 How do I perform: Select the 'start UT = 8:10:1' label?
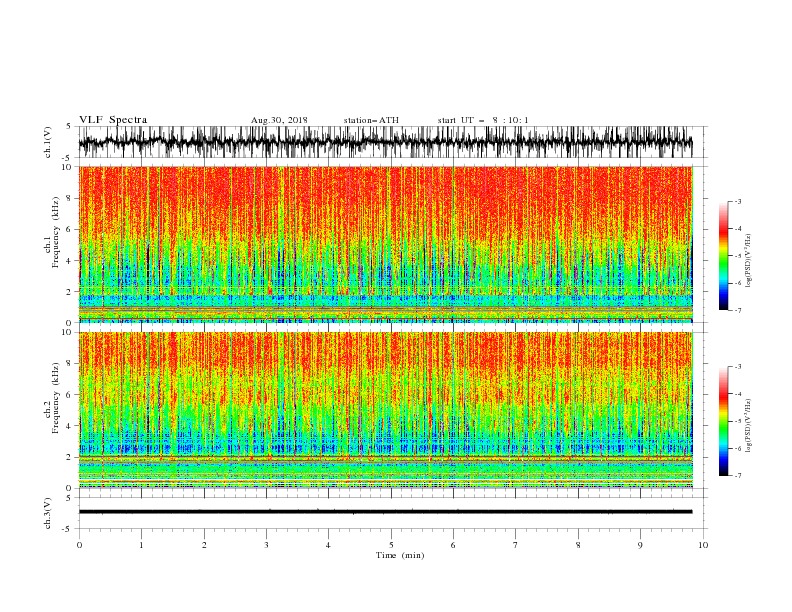tap(483, 120)
